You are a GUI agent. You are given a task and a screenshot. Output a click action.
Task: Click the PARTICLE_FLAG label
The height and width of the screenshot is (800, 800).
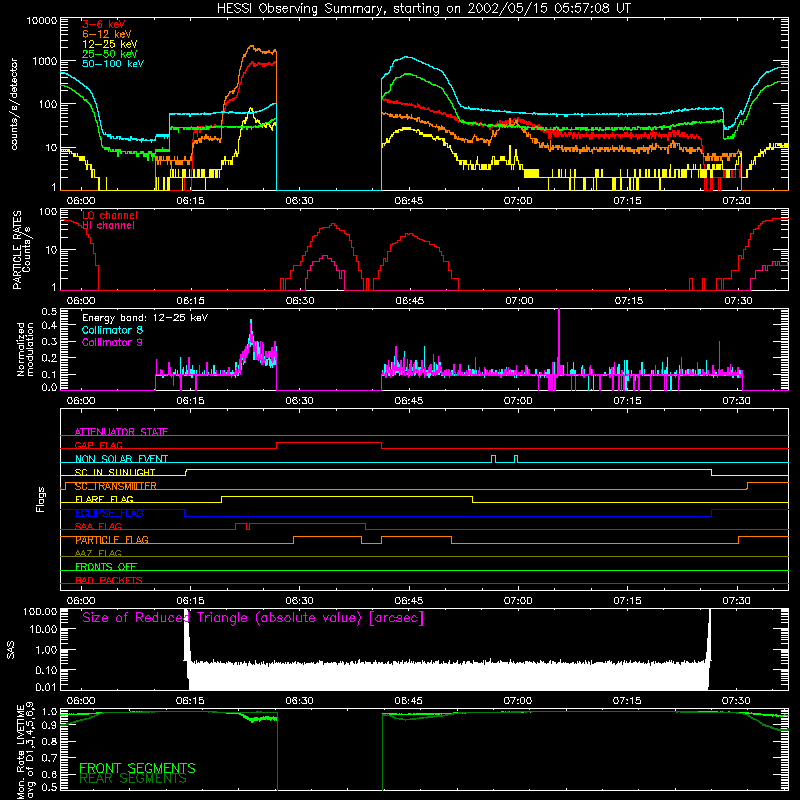click(x=112, y=540)
